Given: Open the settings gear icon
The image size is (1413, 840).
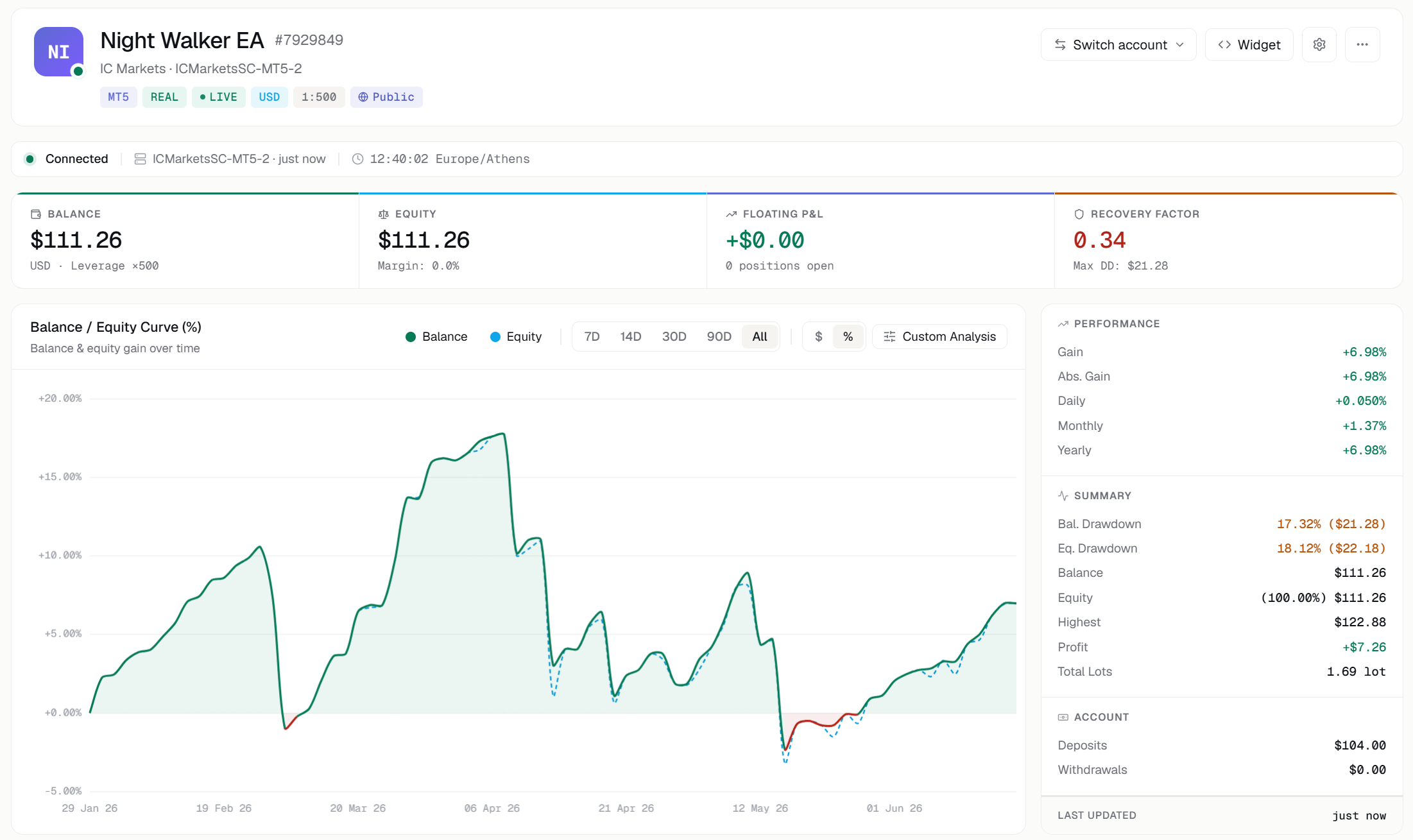Looking at the screenshot, I should pos(1319,45).
